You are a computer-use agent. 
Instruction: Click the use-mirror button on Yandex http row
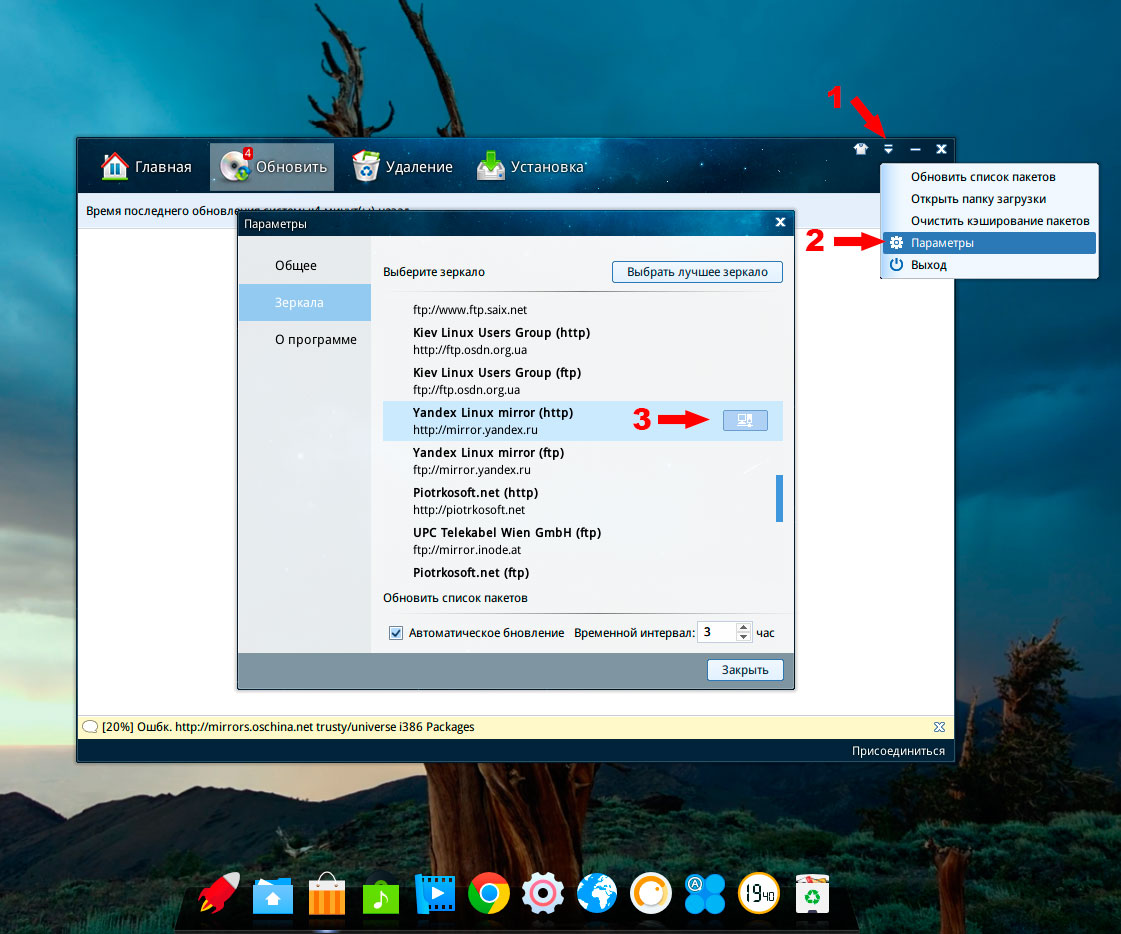pos(745,421)
